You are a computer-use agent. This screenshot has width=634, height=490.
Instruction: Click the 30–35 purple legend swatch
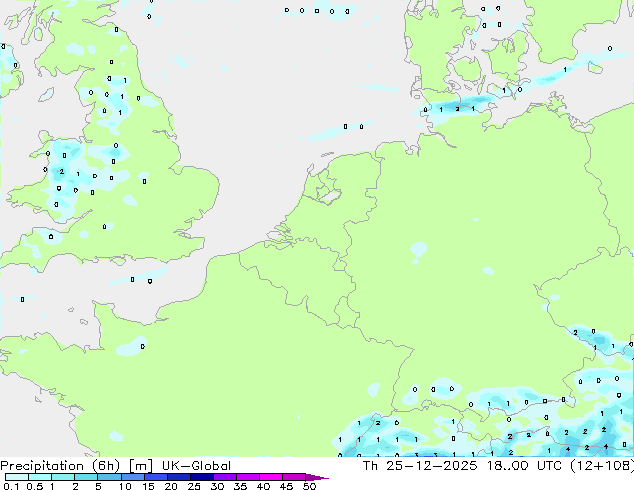tap(224, 477)
